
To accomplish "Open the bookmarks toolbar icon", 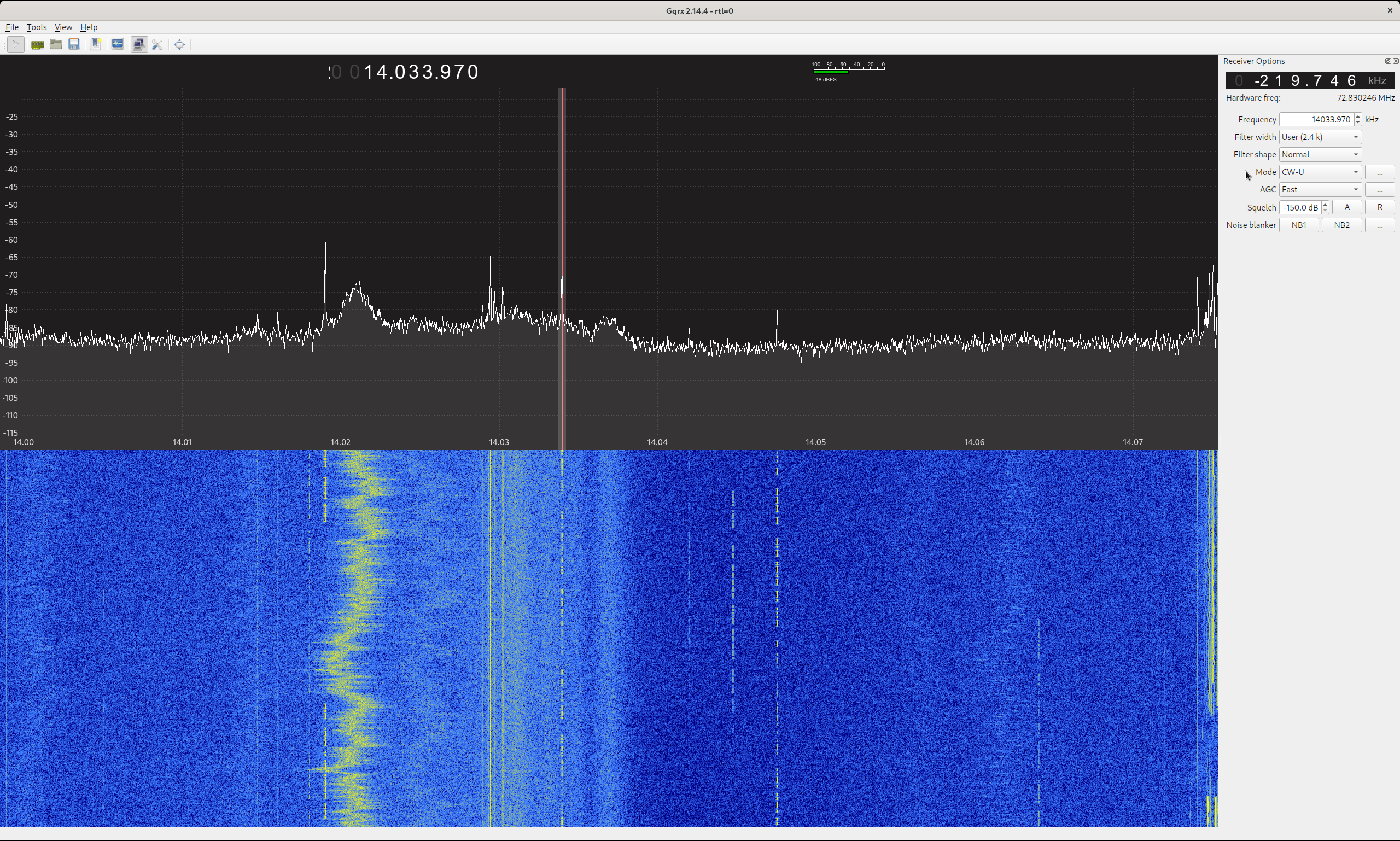I will [96, 44].
